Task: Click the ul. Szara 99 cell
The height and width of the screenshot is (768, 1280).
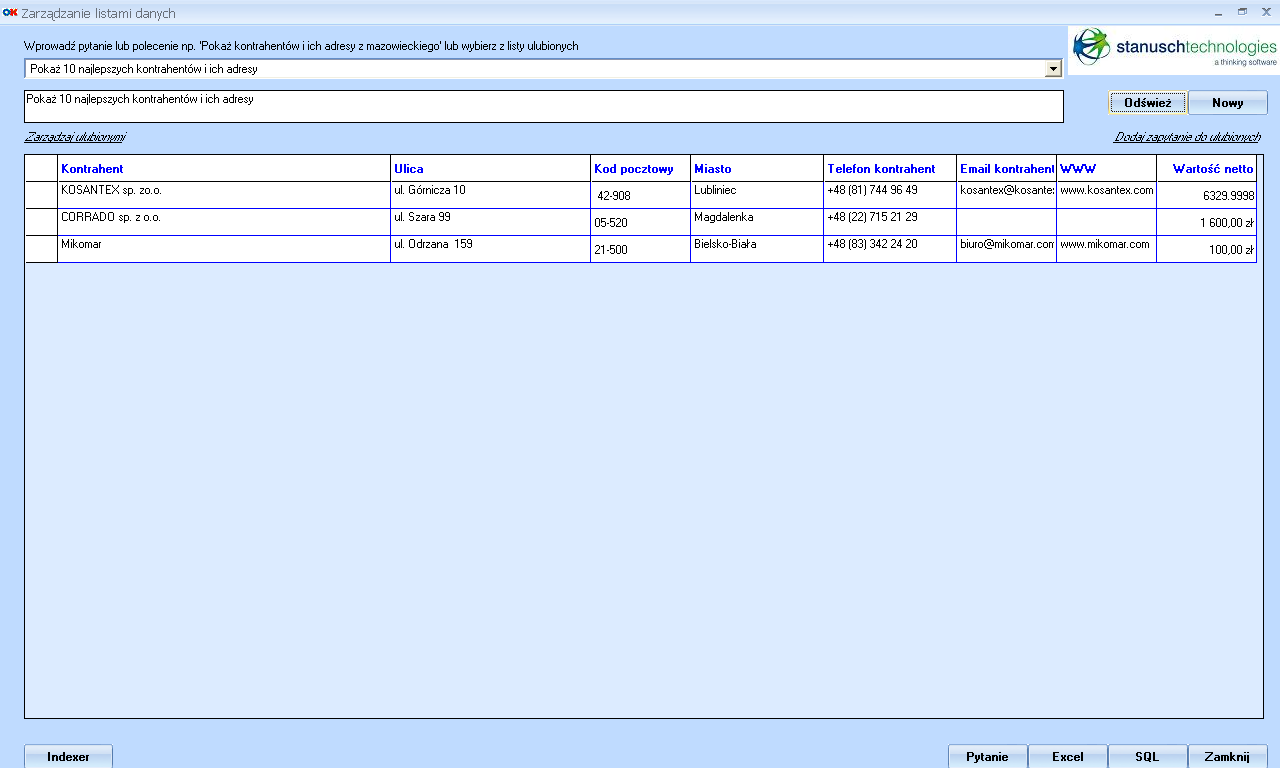Action: 491,222
